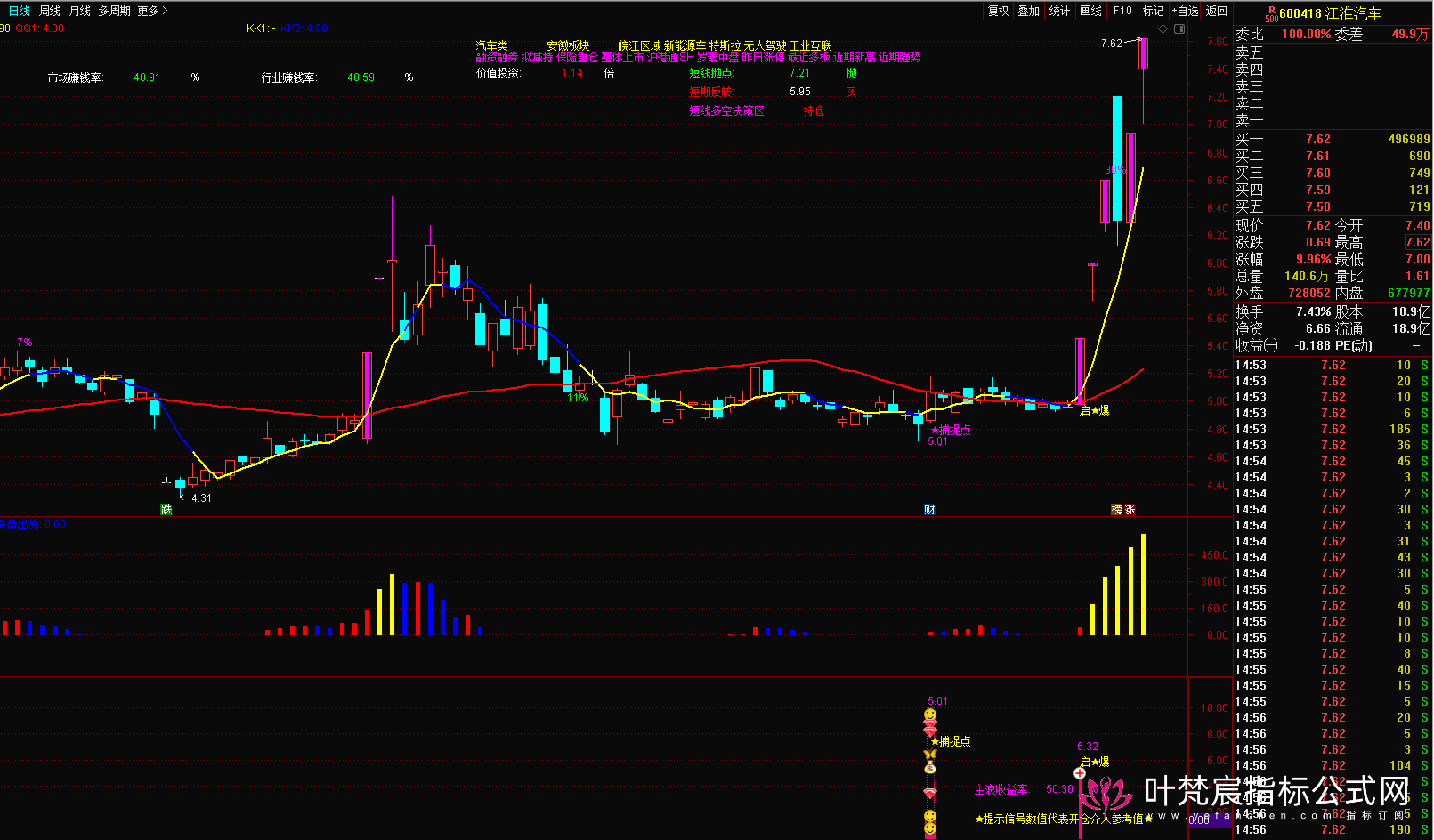Click the golden butterfly signal icon
The image size is (1434, 840).
pos(930,755)
